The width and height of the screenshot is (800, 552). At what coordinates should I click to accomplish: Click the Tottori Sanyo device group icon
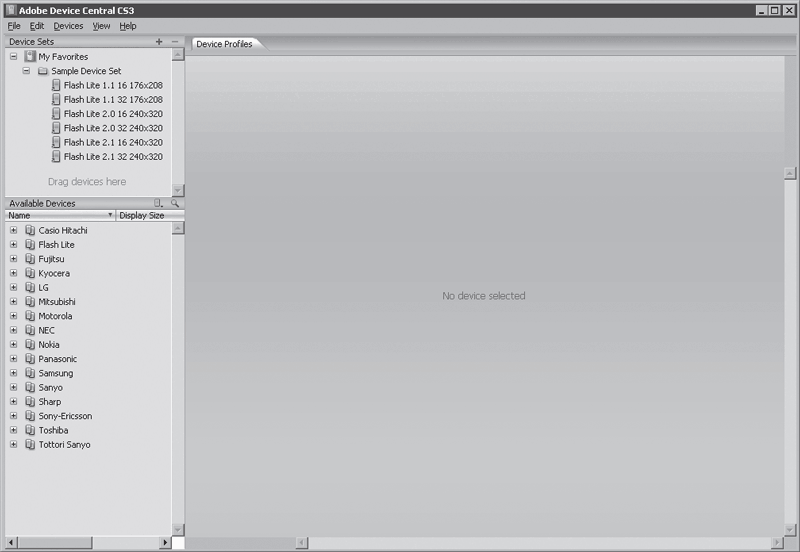pos(30,445)
